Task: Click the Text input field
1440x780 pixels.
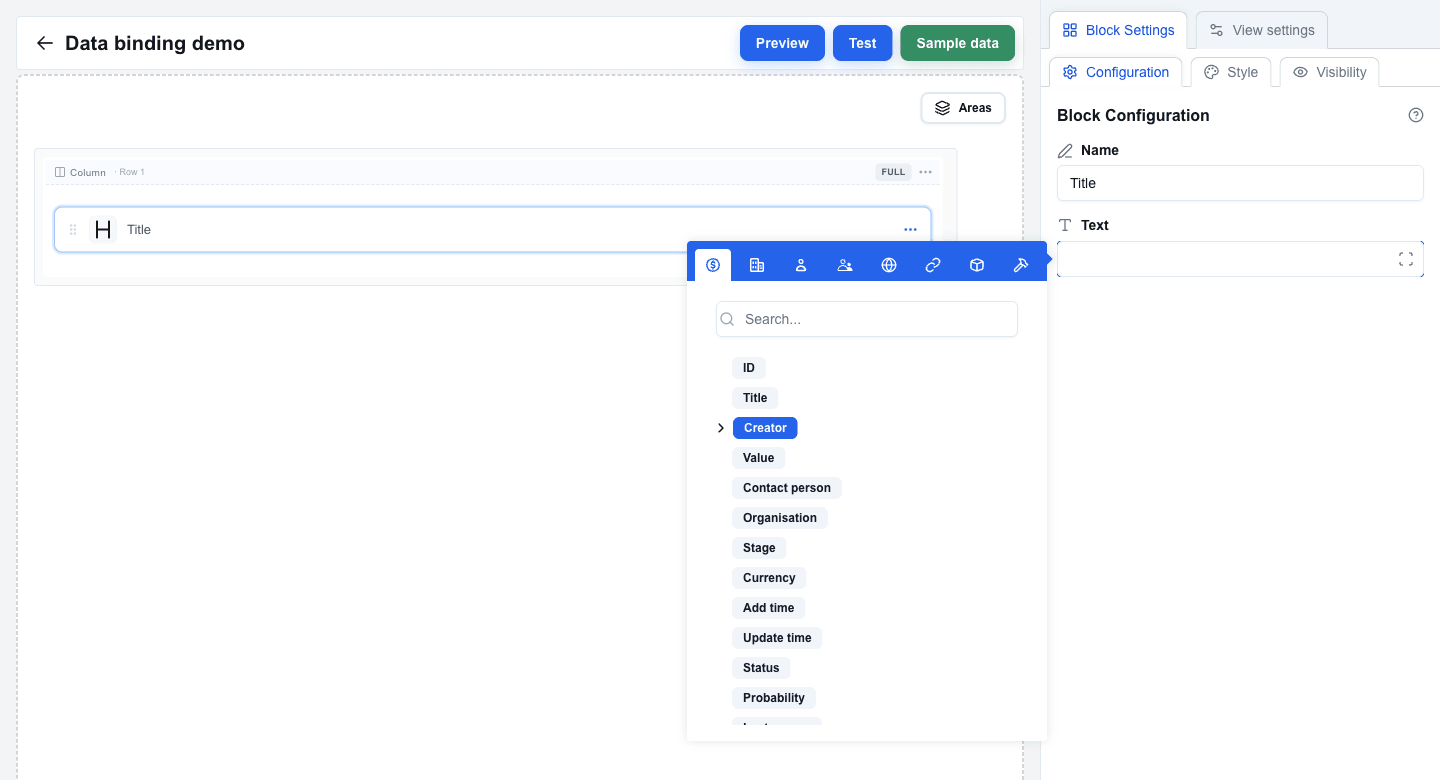Action: pos(1240,259)
